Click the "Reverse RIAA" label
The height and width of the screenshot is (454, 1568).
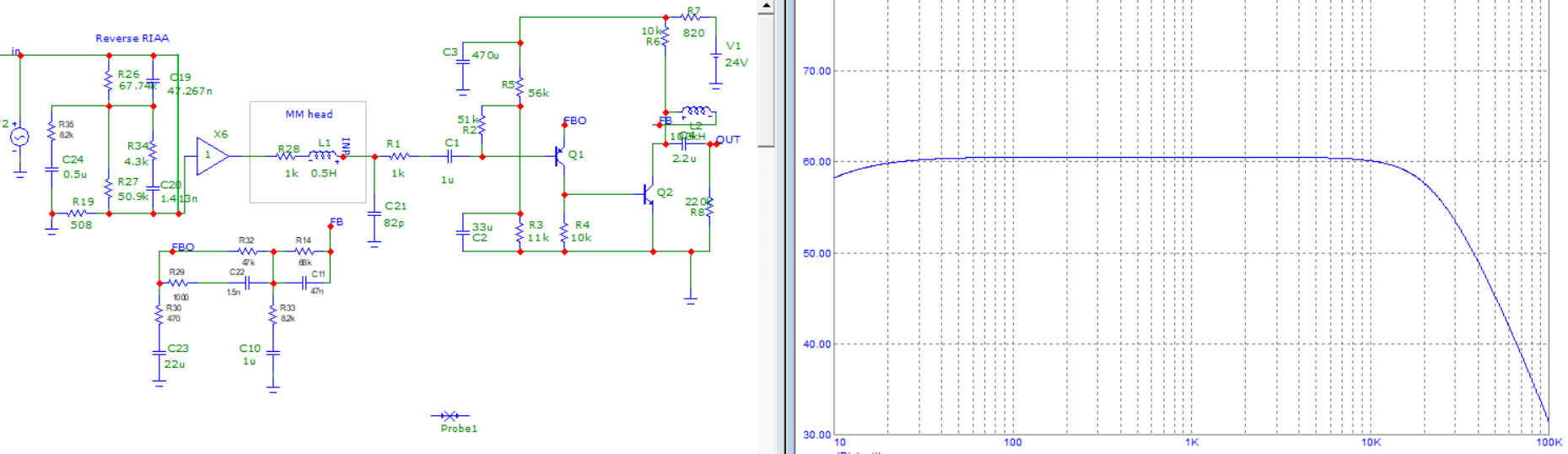(x=132, y=38)
